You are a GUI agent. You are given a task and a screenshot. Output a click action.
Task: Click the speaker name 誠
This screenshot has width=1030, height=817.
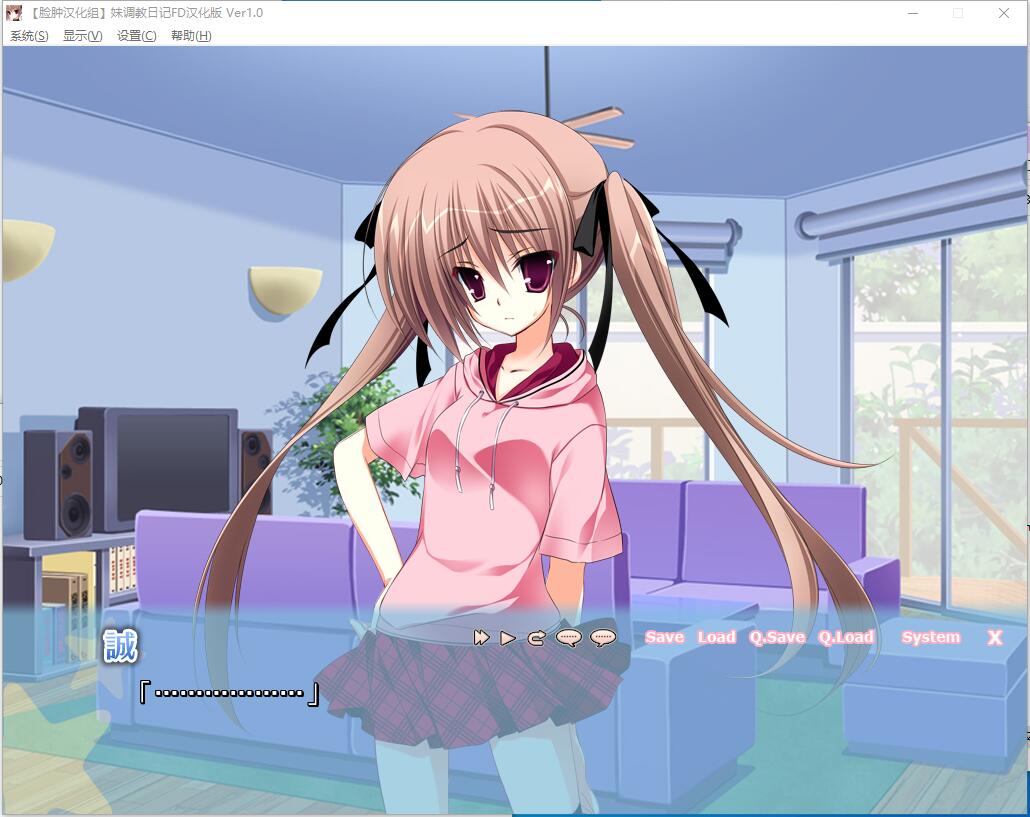pos(120,645)
